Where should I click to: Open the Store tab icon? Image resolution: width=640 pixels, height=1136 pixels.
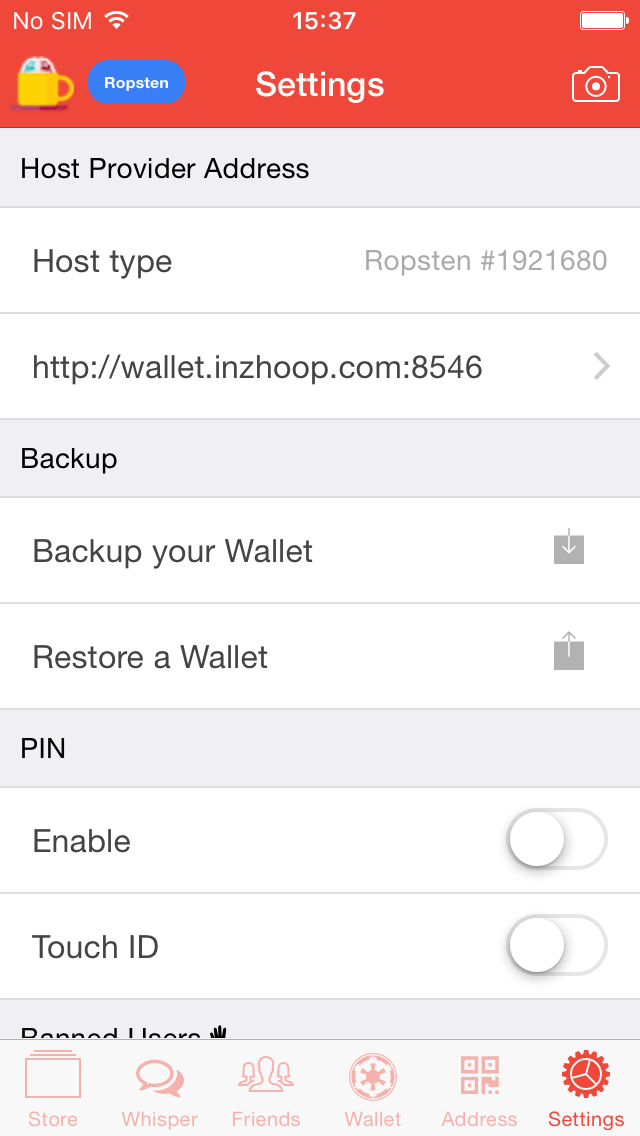[x=52, y=1075]
